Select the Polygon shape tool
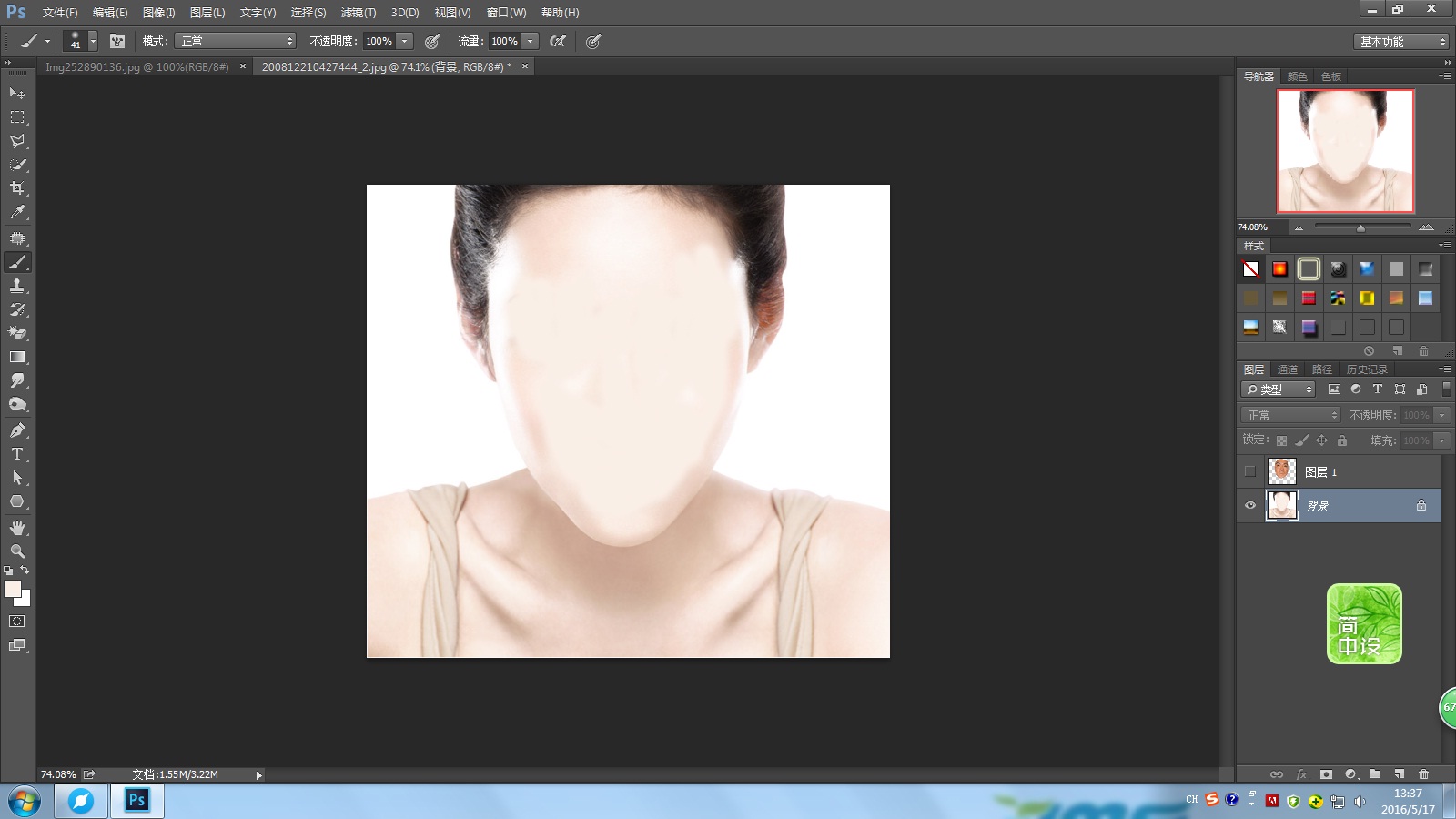 17,501
